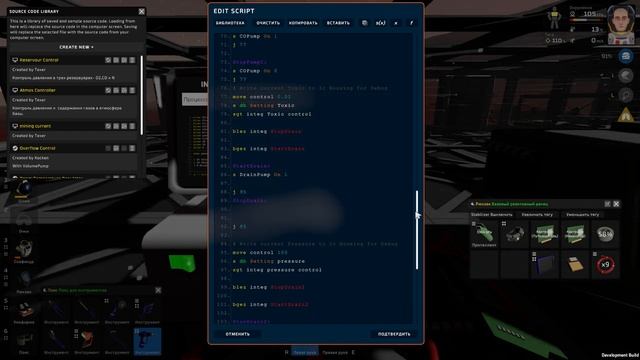Click fourth action icon on Reservour Control row
The image size is (640, 360).
click(132, 60)
